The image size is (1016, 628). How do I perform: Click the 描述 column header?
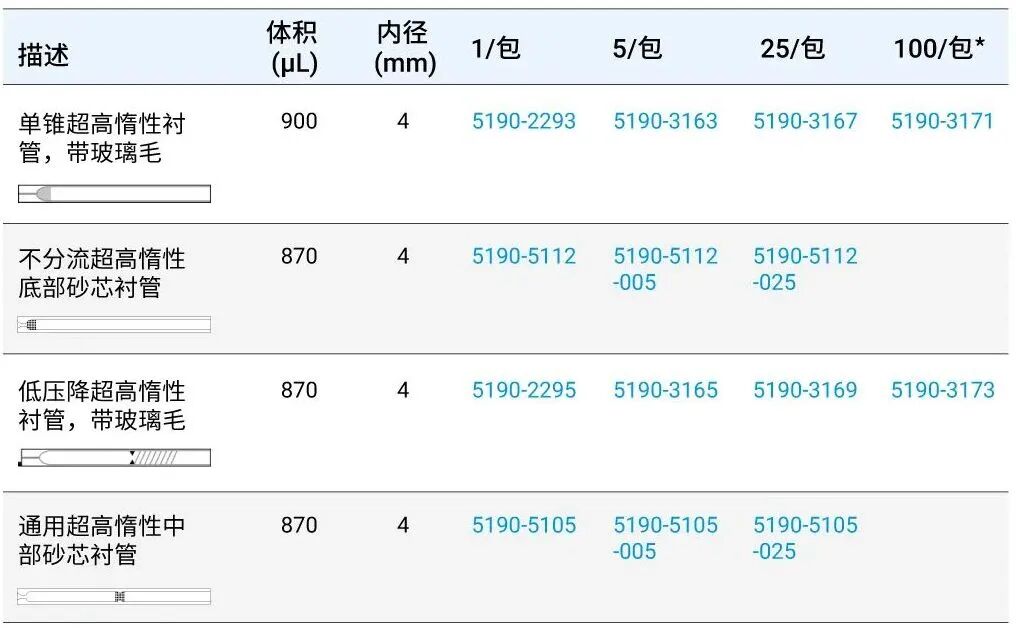pyautogui.click(x=44, y=55)
